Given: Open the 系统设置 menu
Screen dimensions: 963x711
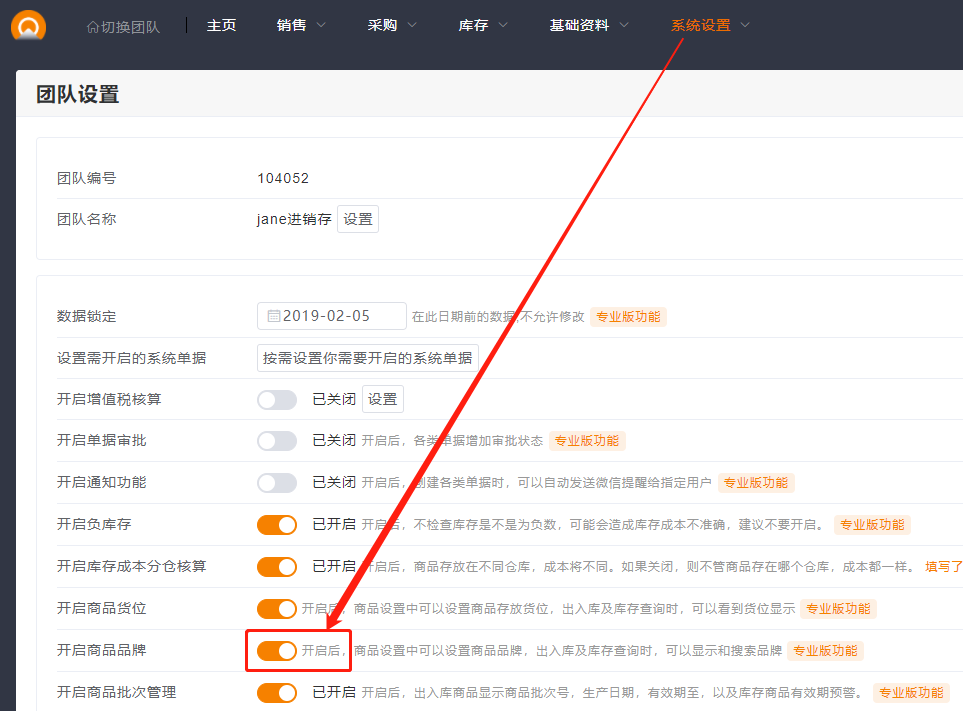Looking at the screenshot, I should pyautogui.click(x=710, y=25).
